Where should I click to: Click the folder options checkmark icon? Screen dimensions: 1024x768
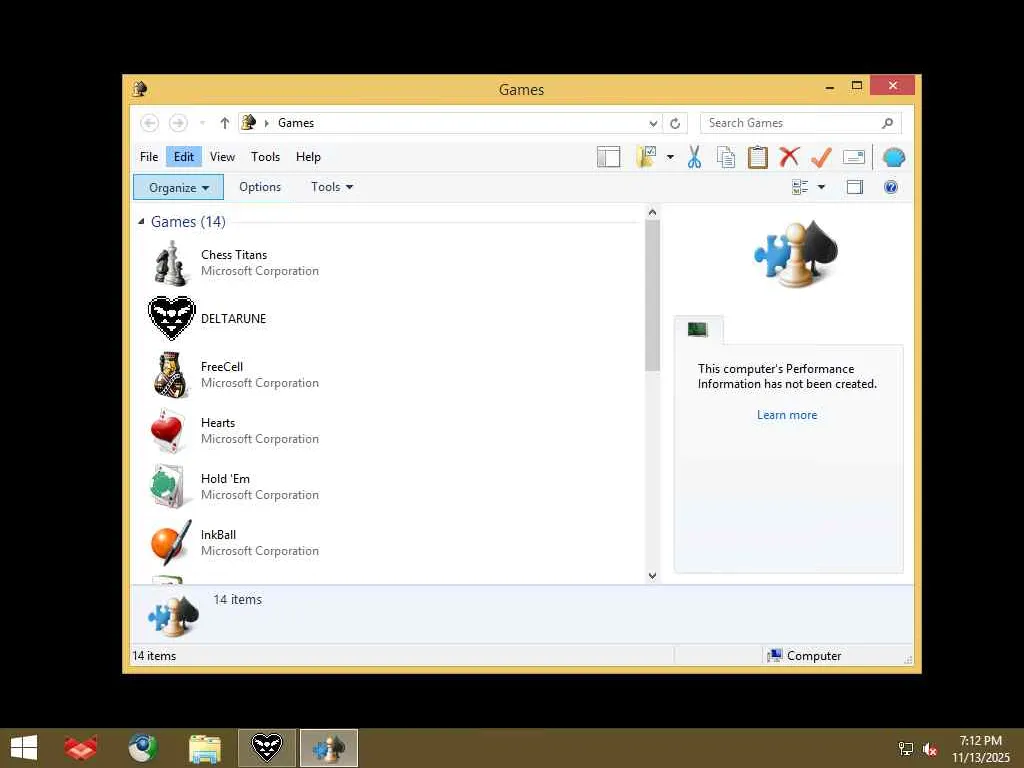[x=646, y=157]
